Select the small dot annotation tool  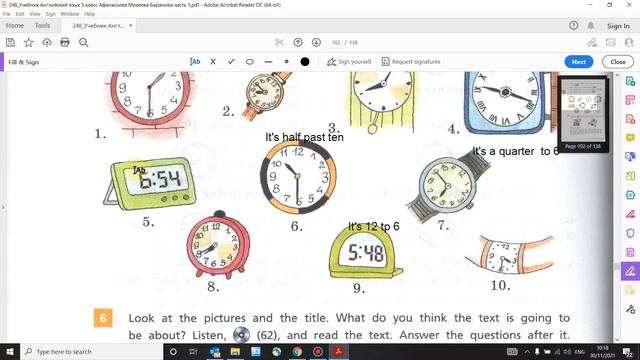(287, 62)
